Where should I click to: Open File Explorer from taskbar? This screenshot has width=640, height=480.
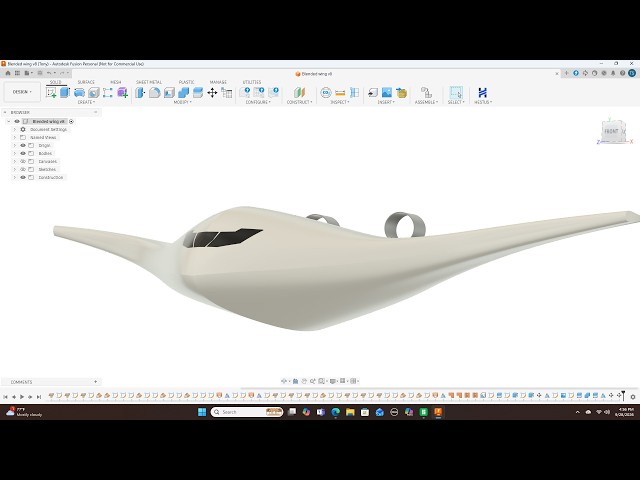pos(350,412)
